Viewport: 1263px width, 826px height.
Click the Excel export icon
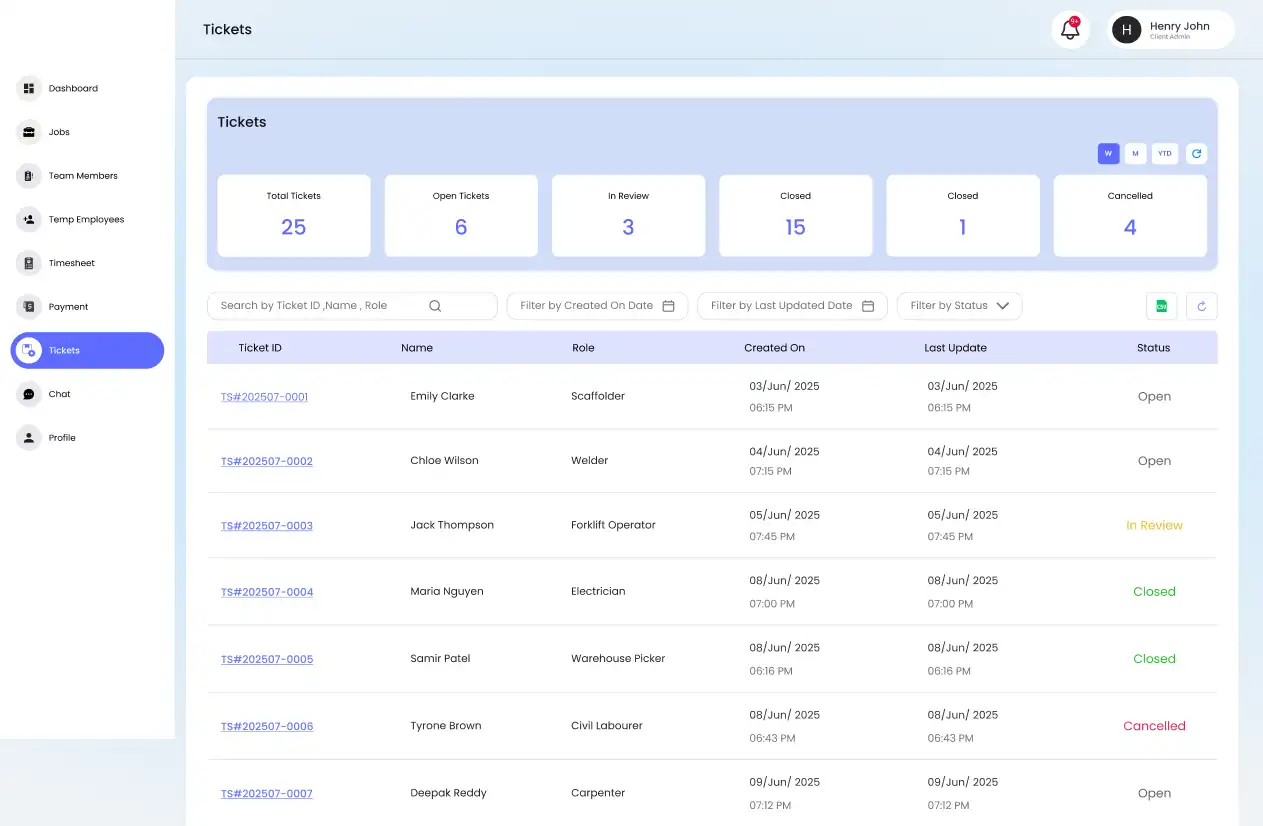[1161, 306]
